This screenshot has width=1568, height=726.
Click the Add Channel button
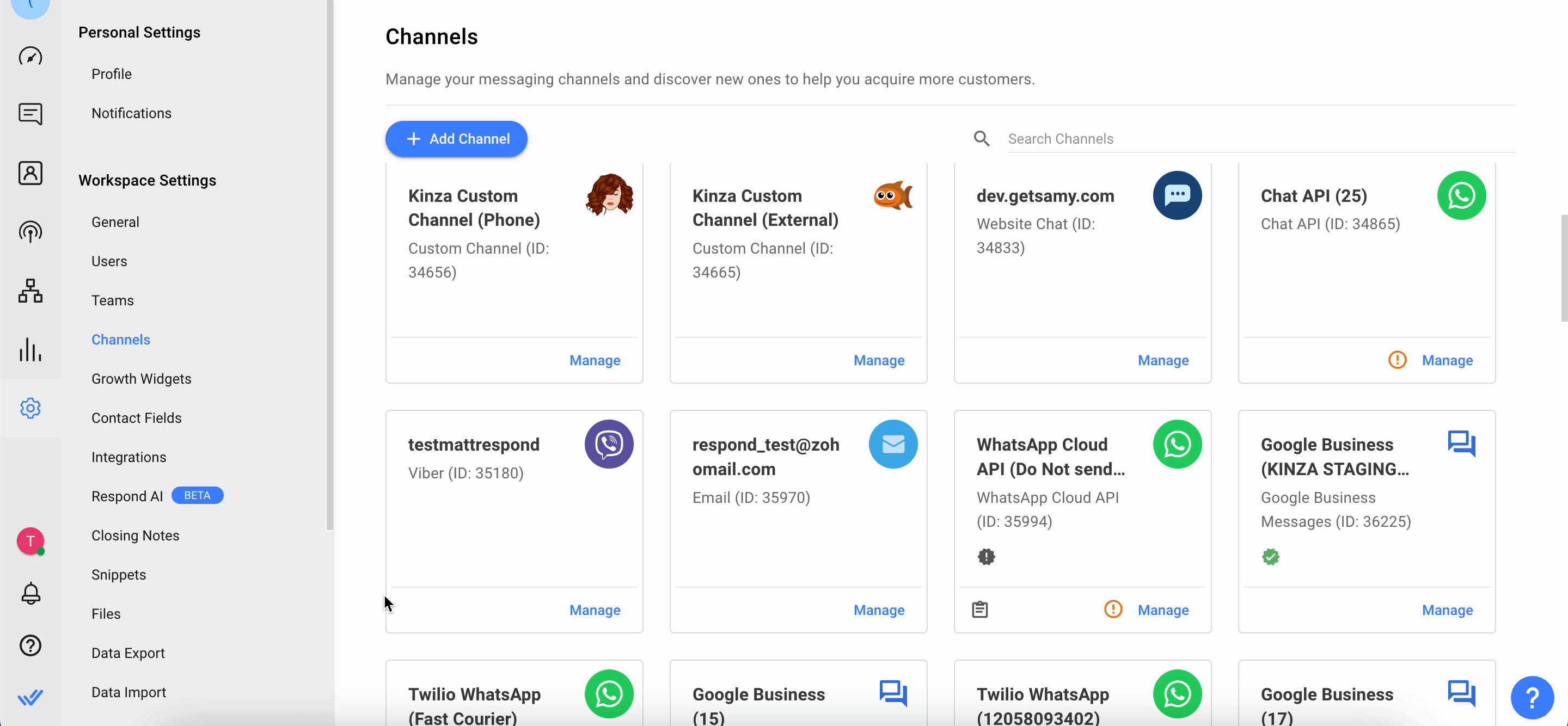pos(456,139)
